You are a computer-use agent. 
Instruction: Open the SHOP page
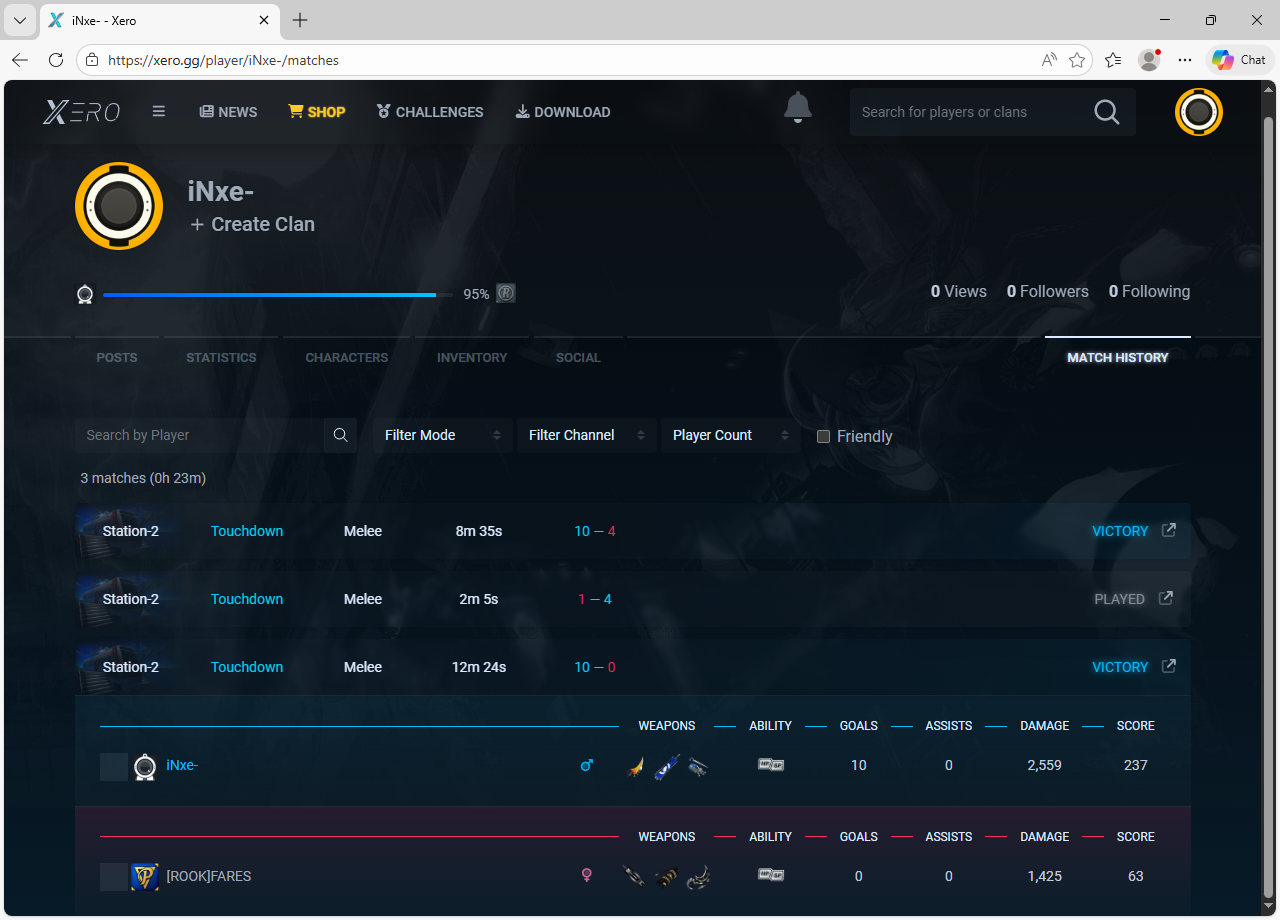click(x=316, y=112)
